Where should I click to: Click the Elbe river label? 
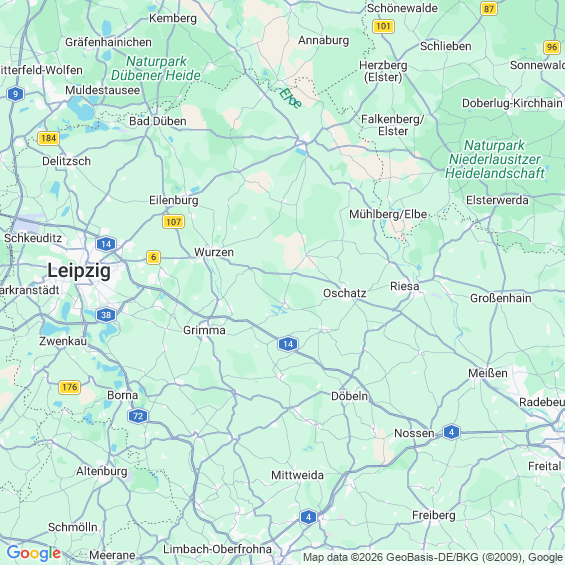click(x=290, y=98)
